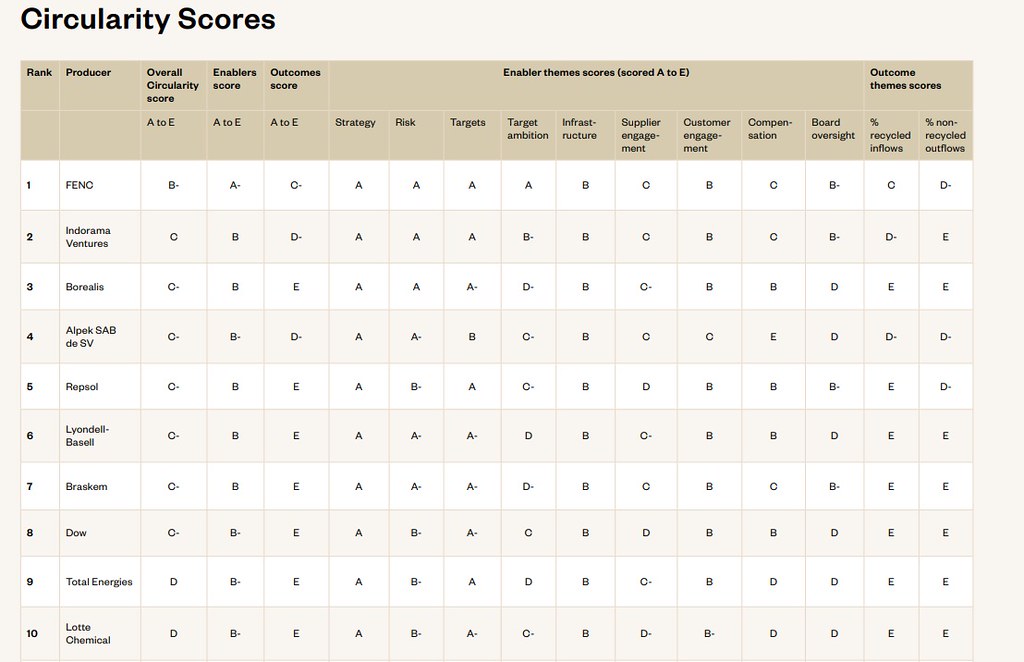
Task: Click rank number 5 in Repsol row
Action: click(29, 386)
